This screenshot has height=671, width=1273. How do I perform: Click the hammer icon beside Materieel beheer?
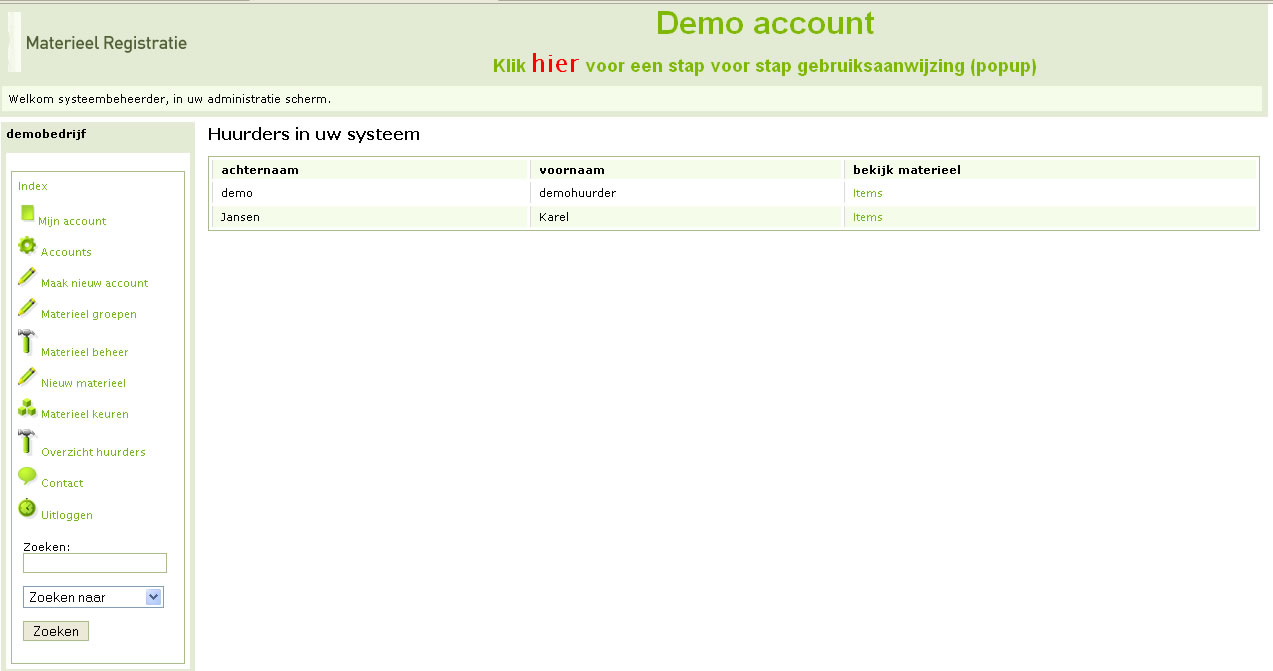[x=27, y=342]
